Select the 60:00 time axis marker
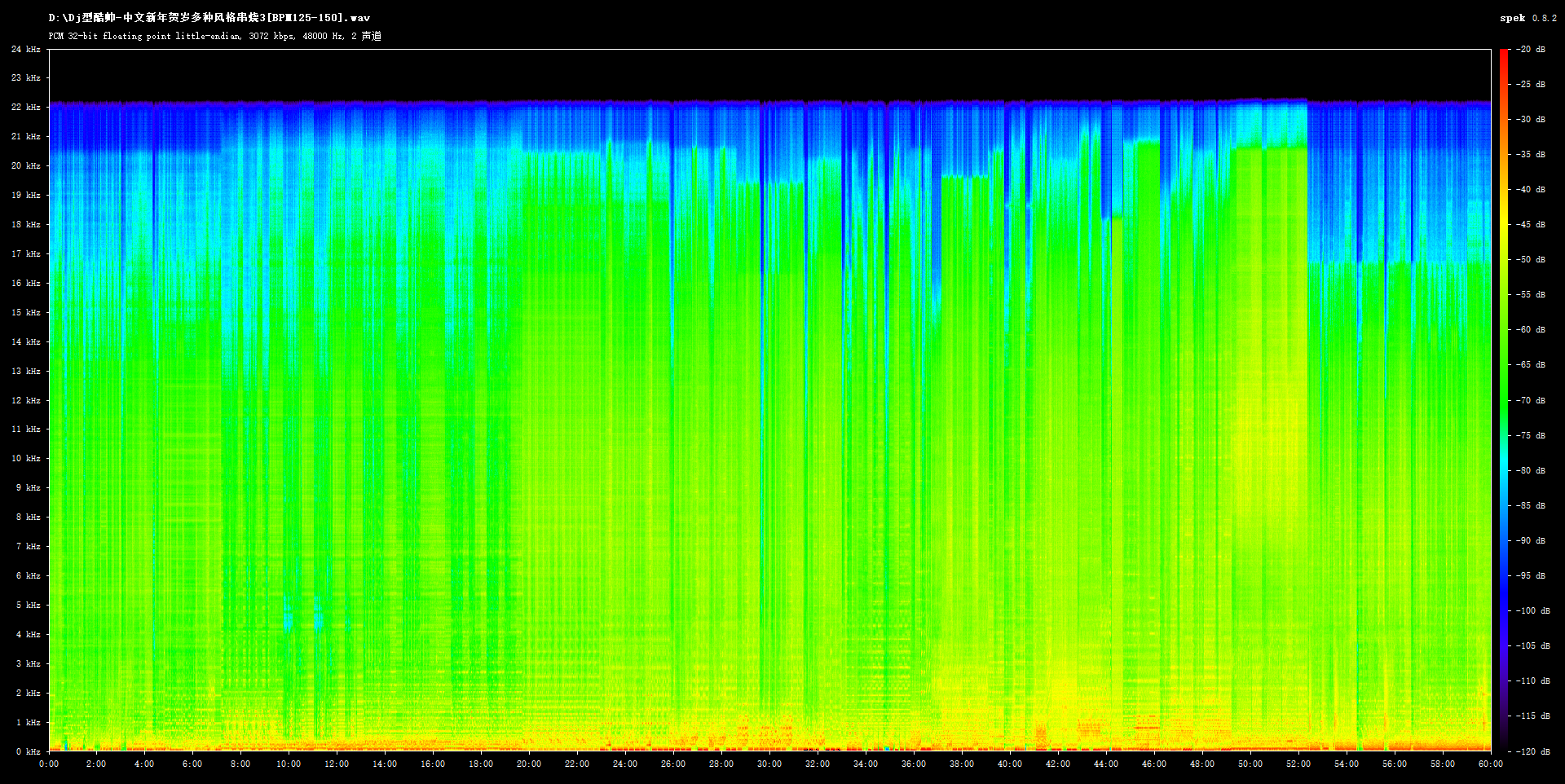 tap(1490, 764)
